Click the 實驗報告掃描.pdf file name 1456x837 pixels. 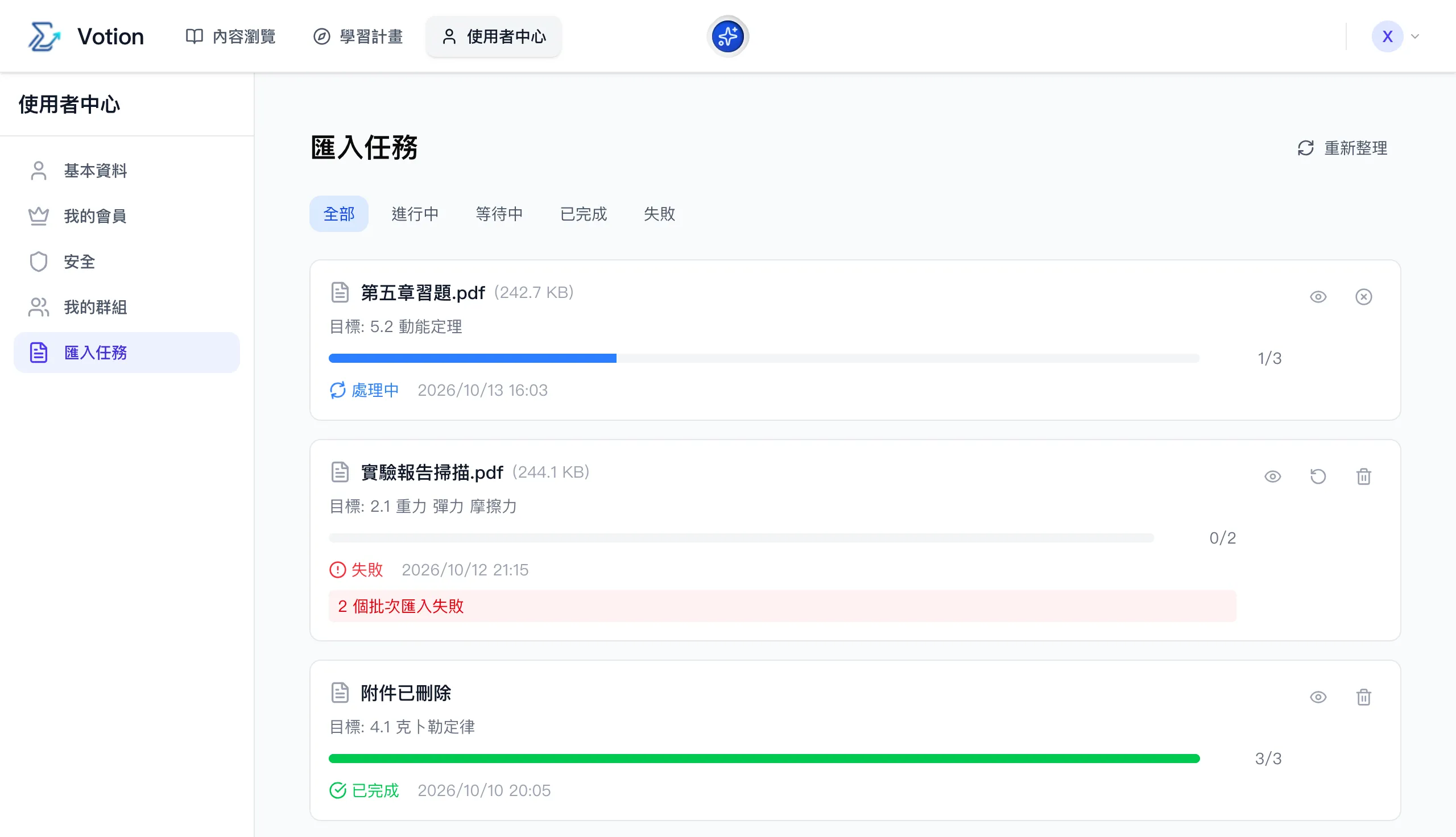(x=432, y=472)
